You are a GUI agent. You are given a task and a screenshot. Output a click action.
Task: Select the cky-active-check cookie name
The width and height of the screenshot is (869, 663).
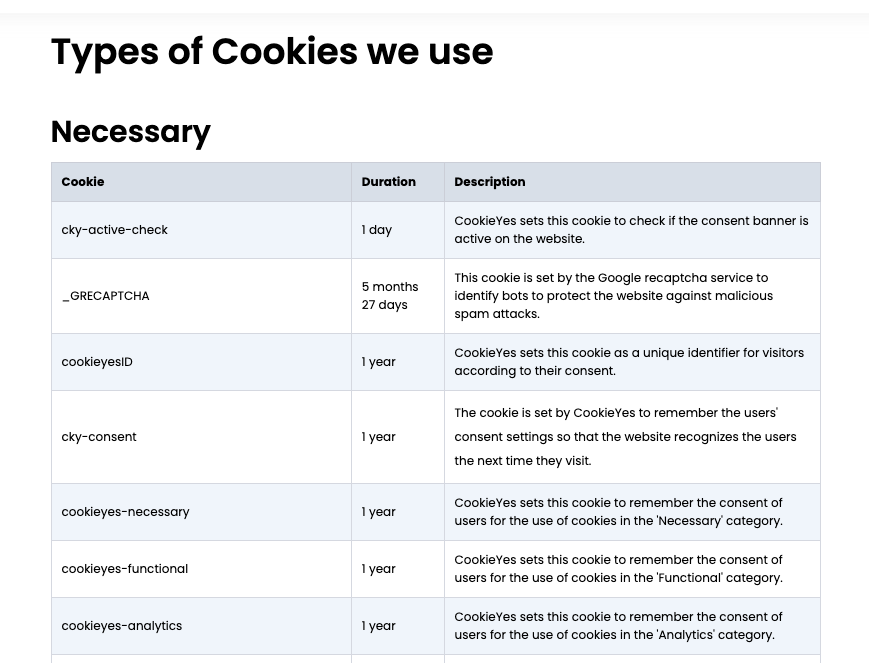click(x=114, y=230)
